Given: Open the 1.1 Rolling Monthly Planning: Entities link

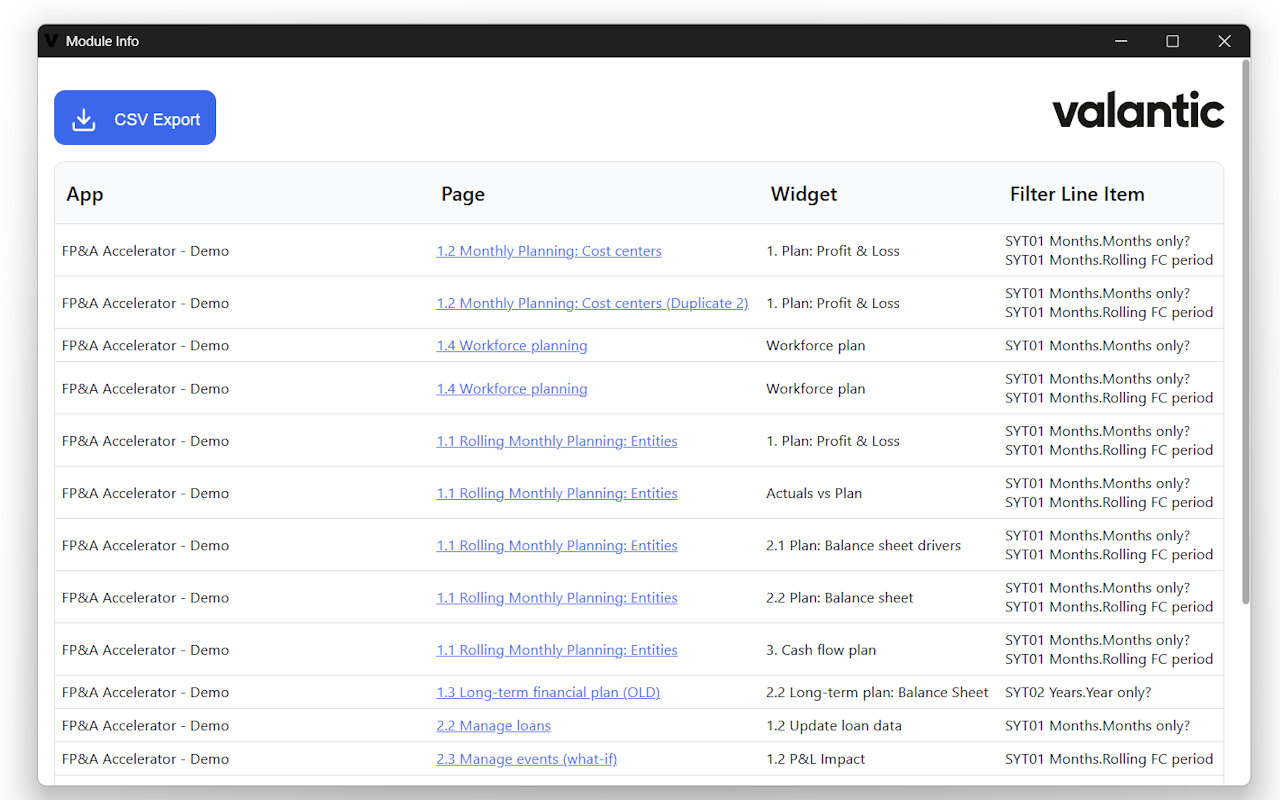Looking at the screenshot, I should (x=557, y=440).
